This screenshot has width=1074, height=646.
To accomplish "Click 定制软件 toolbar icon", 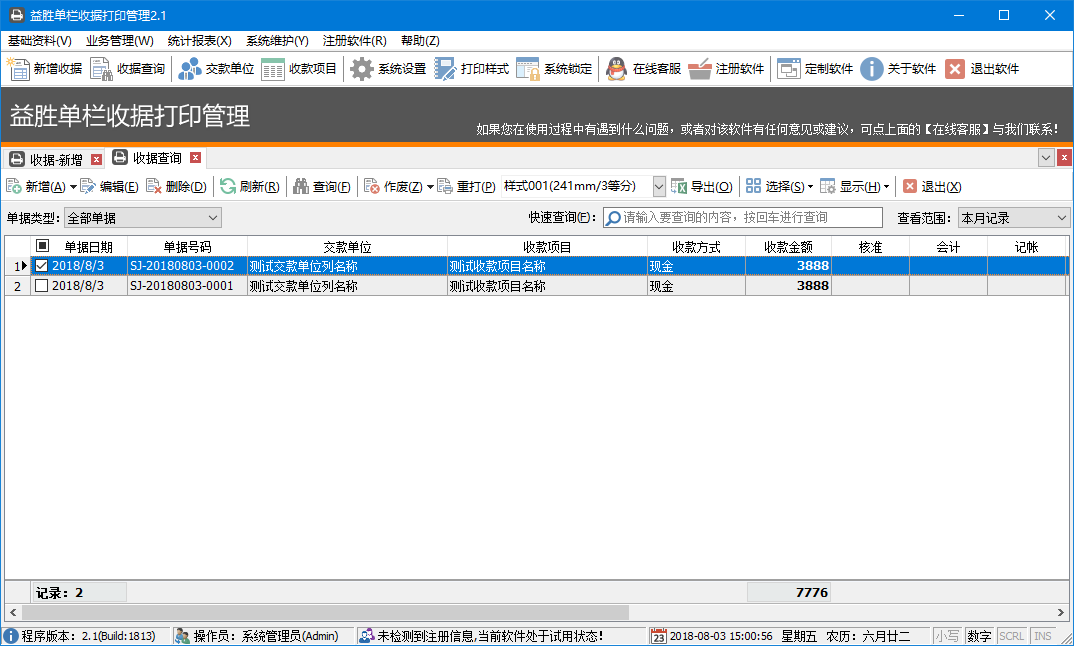I will coord(788,69).
